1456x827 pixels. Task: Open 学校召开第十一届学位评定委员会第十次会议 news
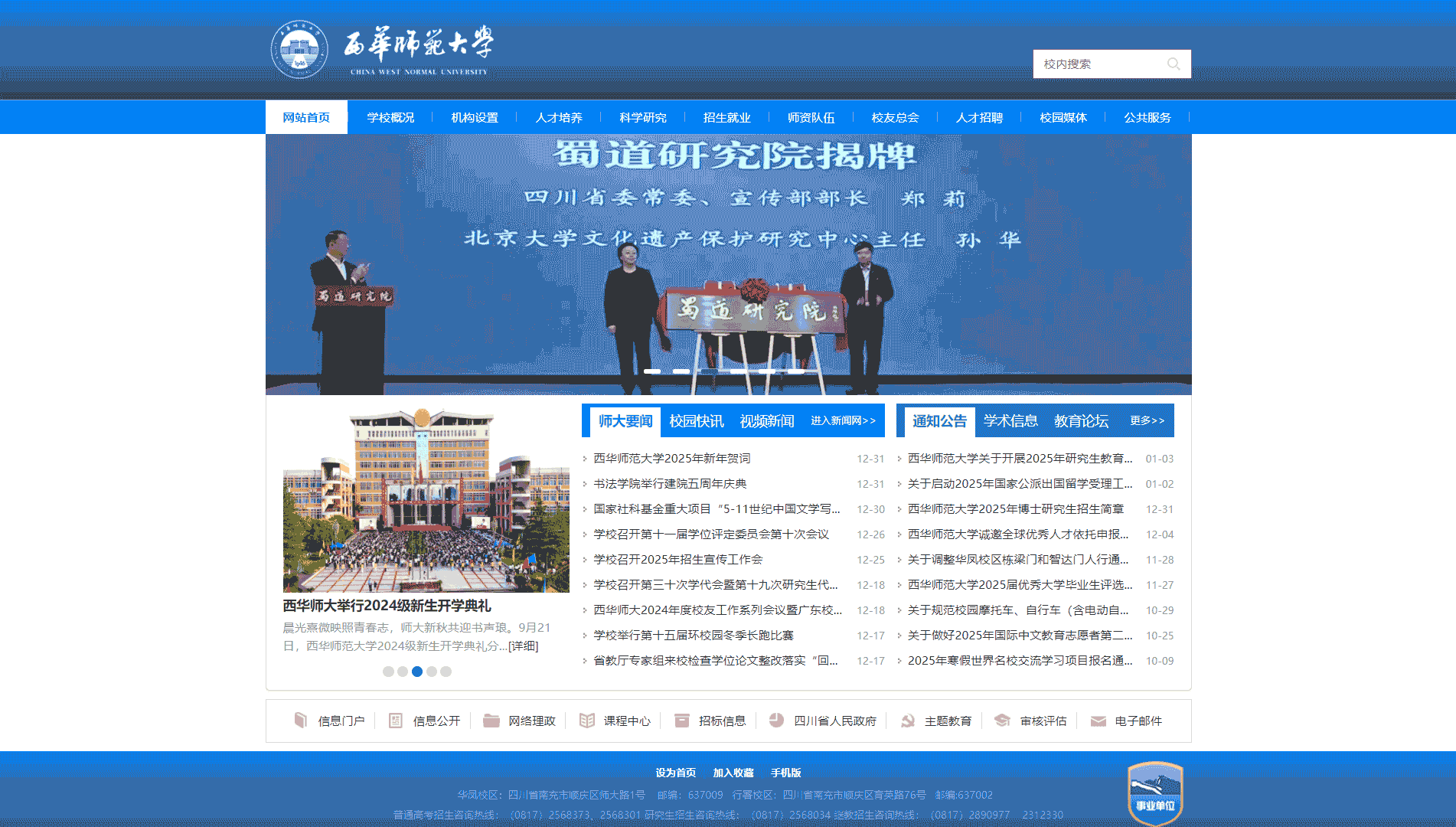pos(711,534)
